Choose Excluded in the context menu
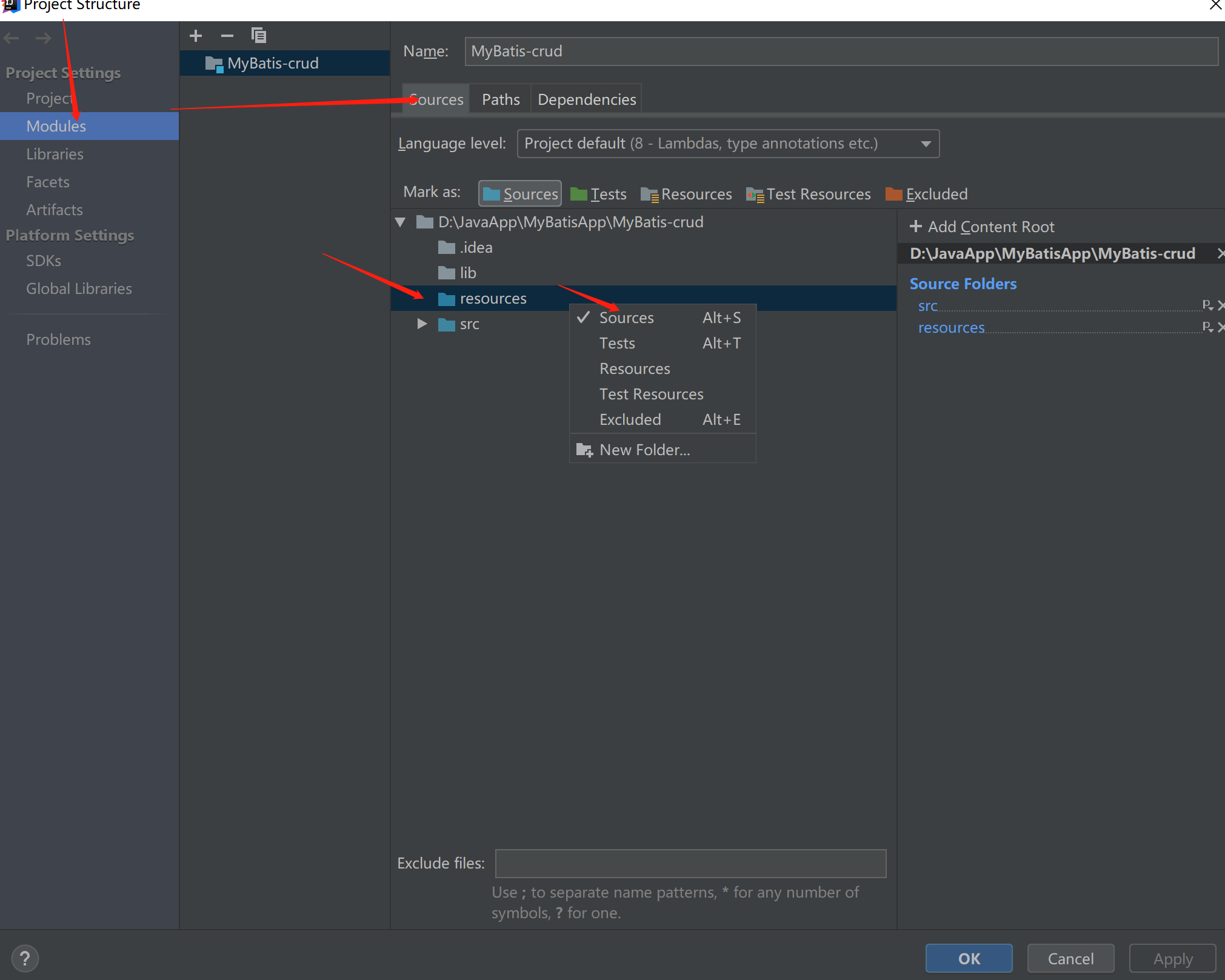 pos(630,419)
